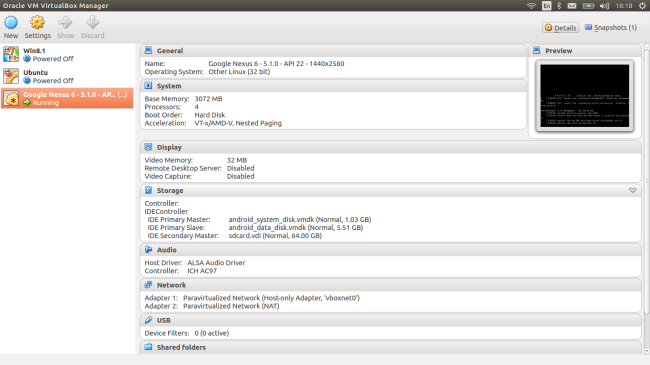
Task: Open the battery indicator menu
Action: pos(588,6)
